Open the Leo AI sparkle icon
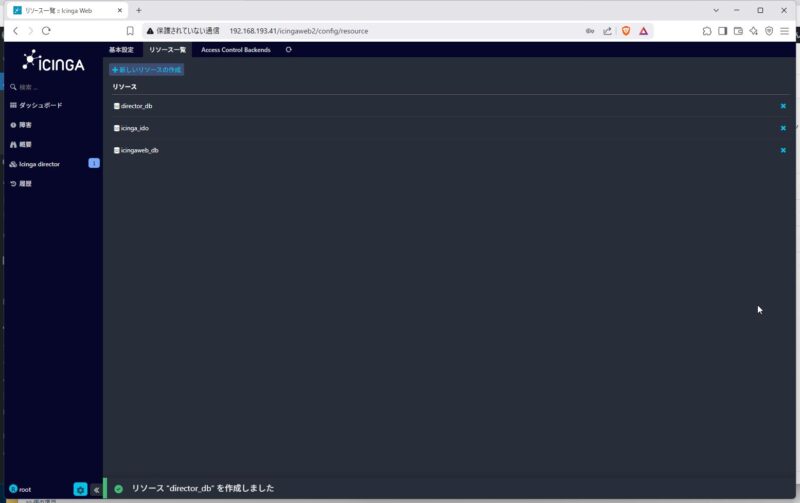 pos(754,31)
